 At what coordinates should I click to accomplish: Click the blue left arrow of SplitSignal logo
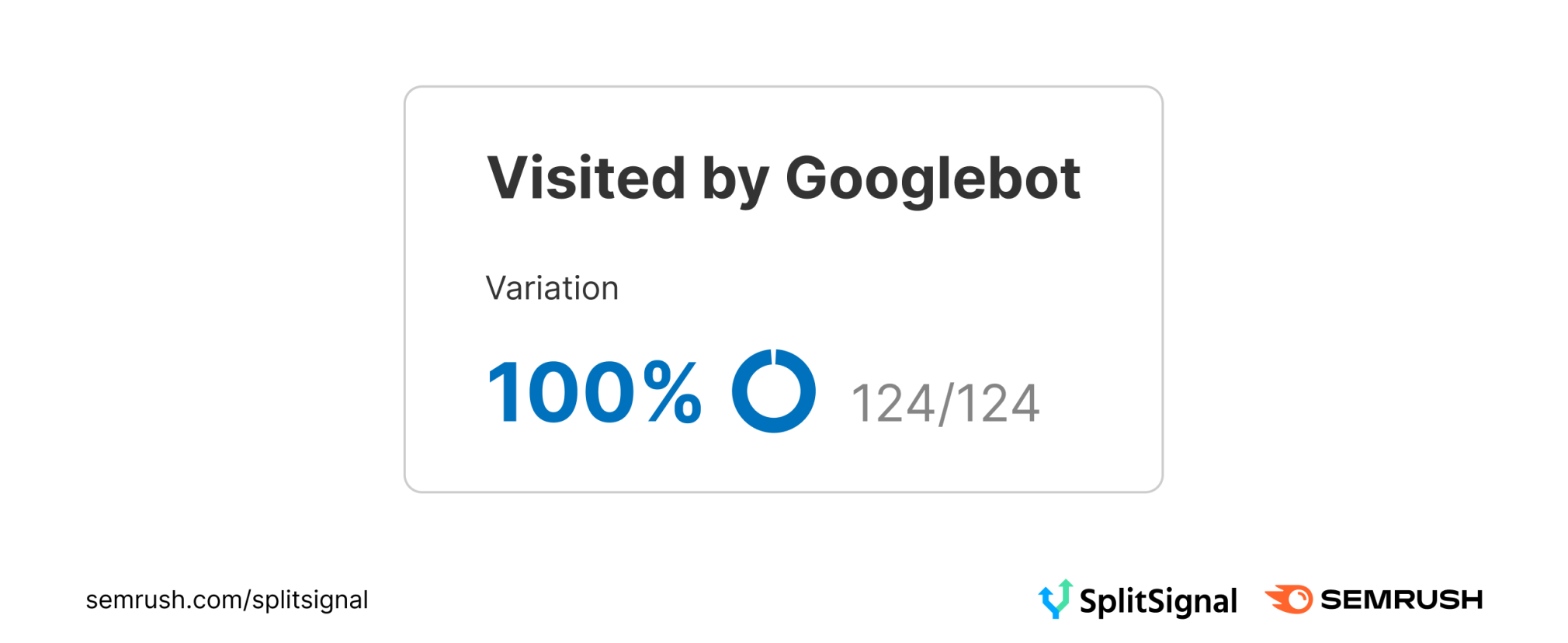1045,598
